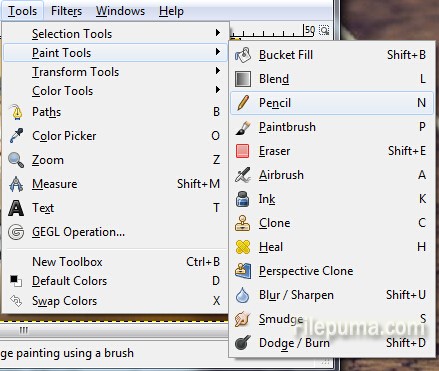
Task: Click the Perspective Clone icon
Action: click(x=243, y=271)
